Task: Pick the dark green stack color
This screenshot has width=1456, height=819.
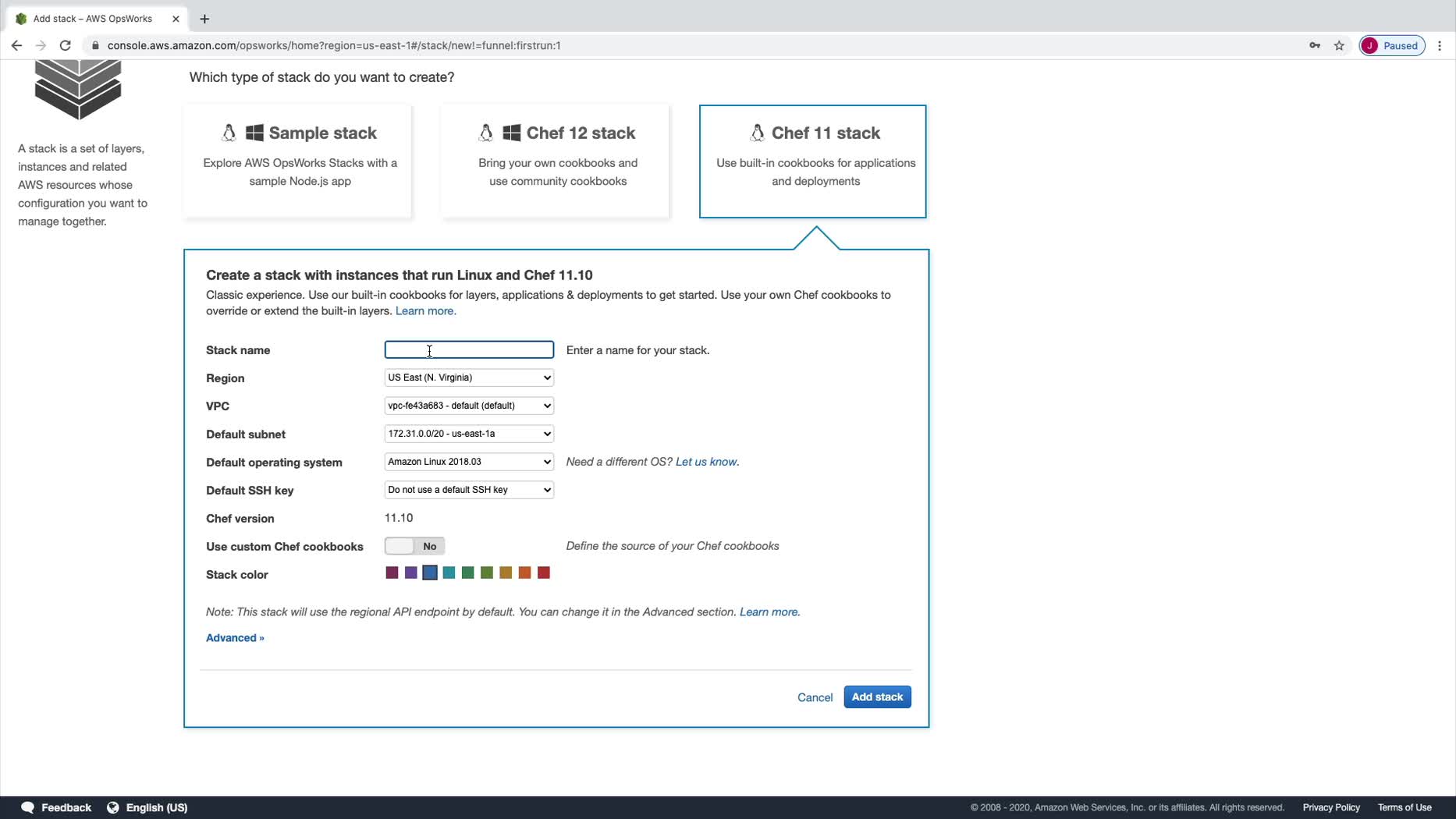Action: coord(468,573)
